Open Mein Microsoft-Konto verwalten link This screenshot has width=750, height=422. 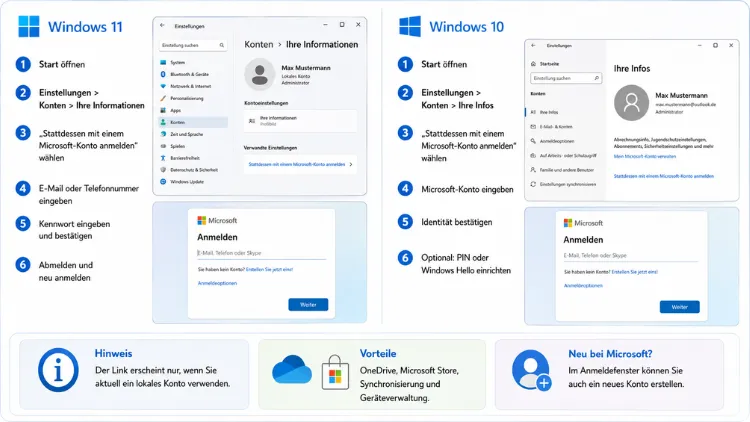(645, 156)
